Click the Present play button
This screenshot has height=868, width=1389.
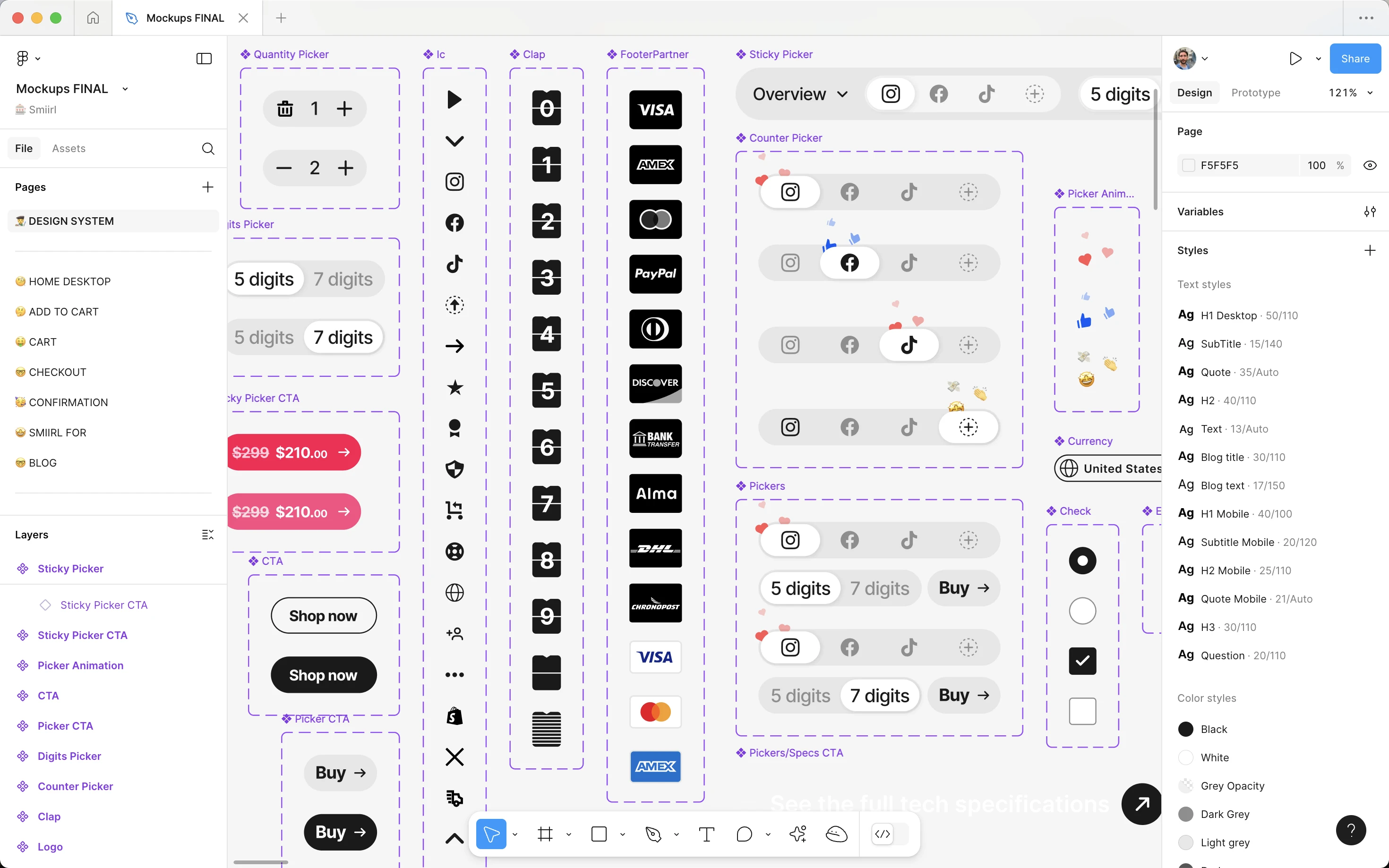[1295, 59]
